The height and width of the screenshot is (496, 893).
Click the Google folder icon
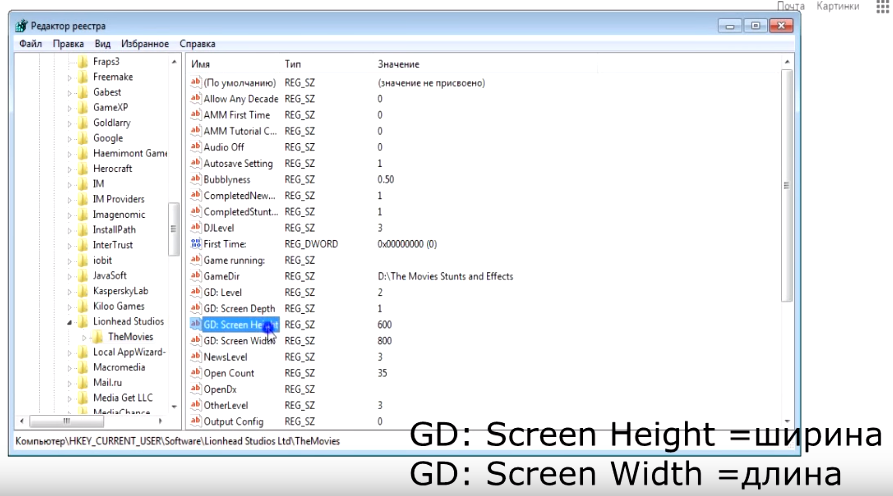(x=83, y=138)
